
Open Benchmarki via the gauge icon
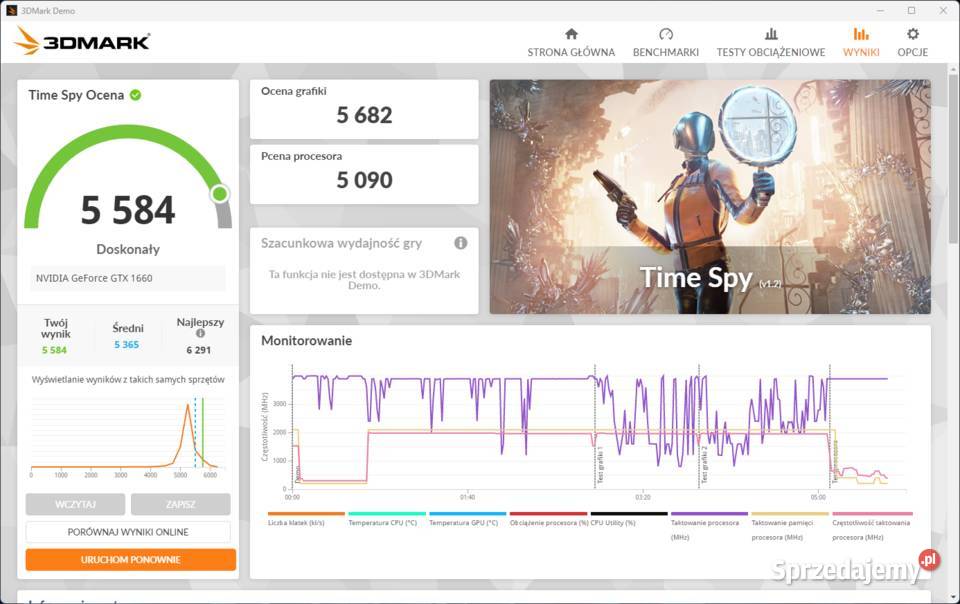666,34
